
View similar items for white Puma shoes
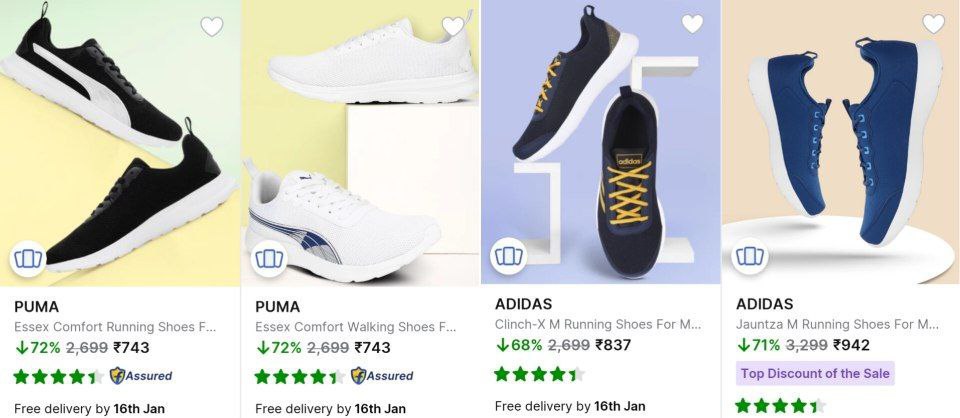(270, 260)
